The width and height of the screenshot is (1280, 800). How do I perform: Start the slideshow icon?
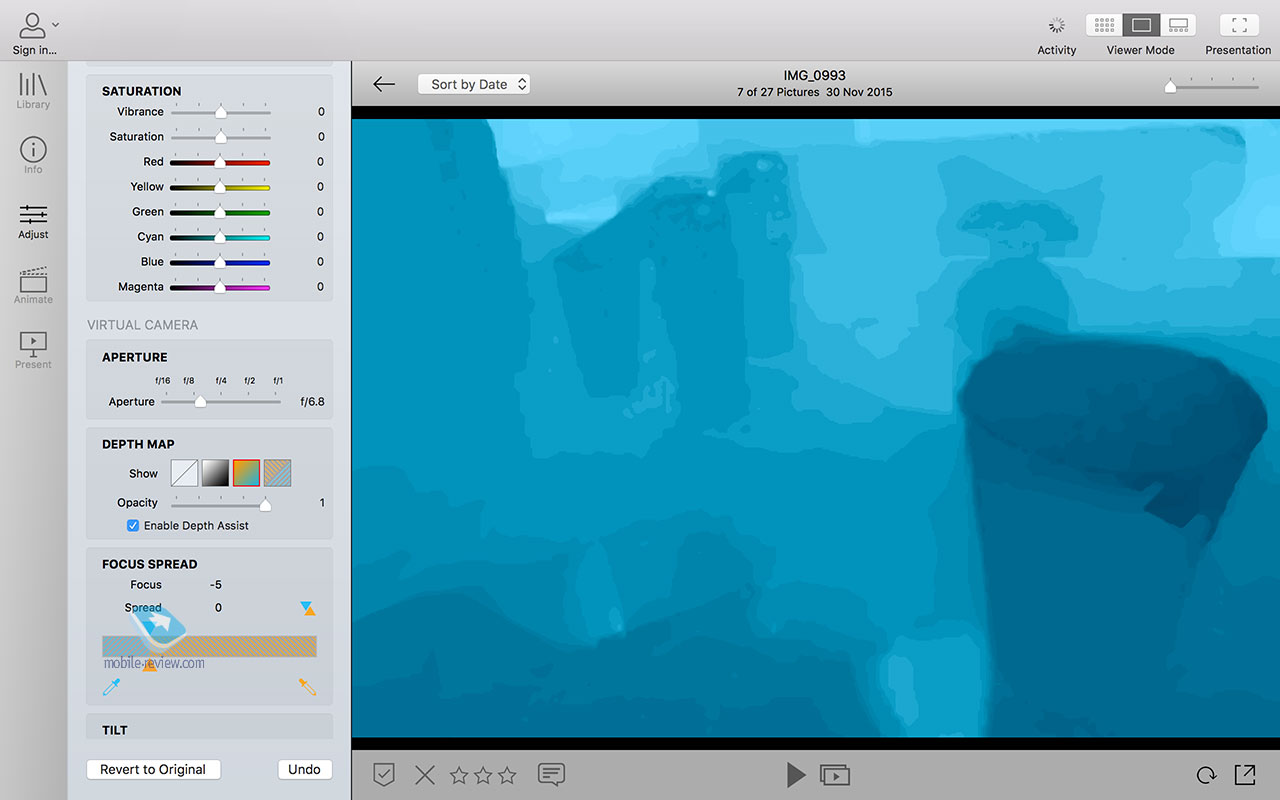[835, 775]
